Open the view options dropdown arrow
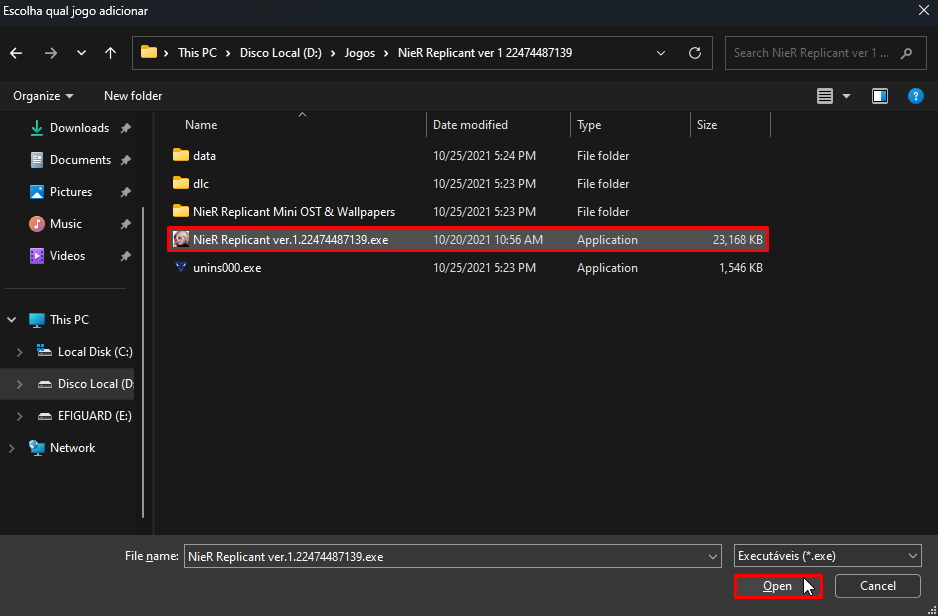Image resolution: width=938 pixels, height=616 pixels. [847, 96]
